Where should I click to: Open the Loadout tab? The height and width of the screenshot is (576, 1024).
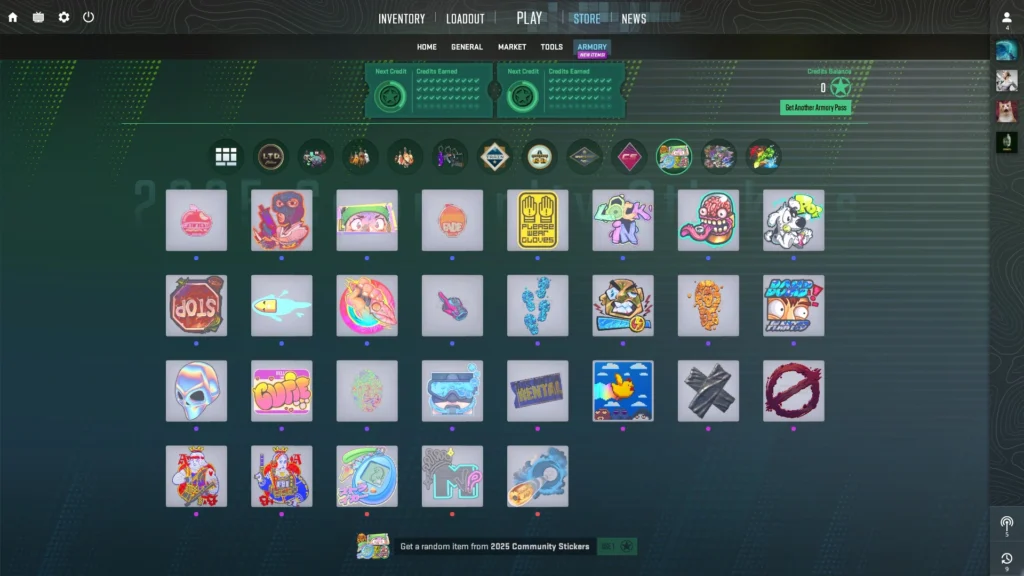pos(465,18)
